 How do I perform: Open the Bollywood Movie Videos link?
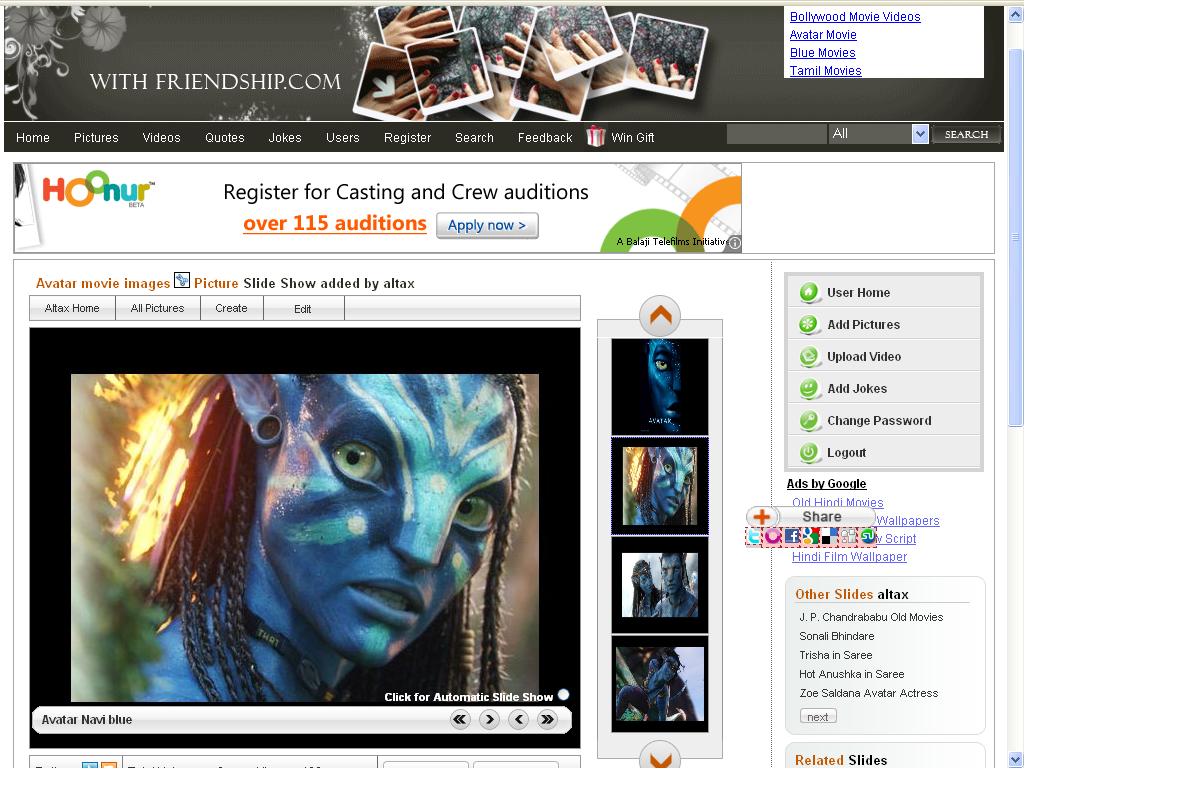pos(855,17)
